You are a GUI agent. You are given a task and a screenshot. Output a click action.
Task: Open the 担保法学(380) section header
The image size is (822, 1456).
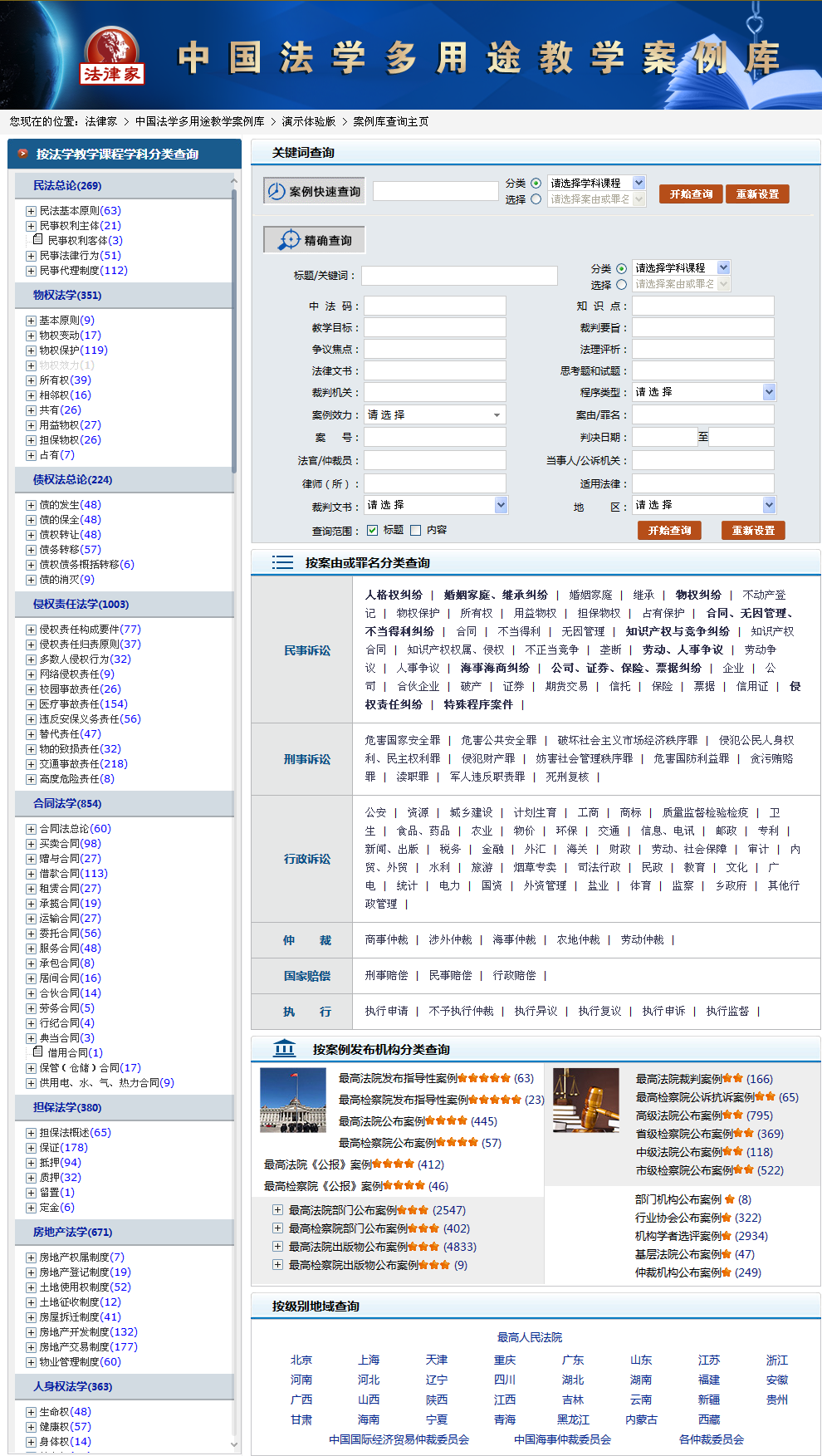[x=124, y=1107]
